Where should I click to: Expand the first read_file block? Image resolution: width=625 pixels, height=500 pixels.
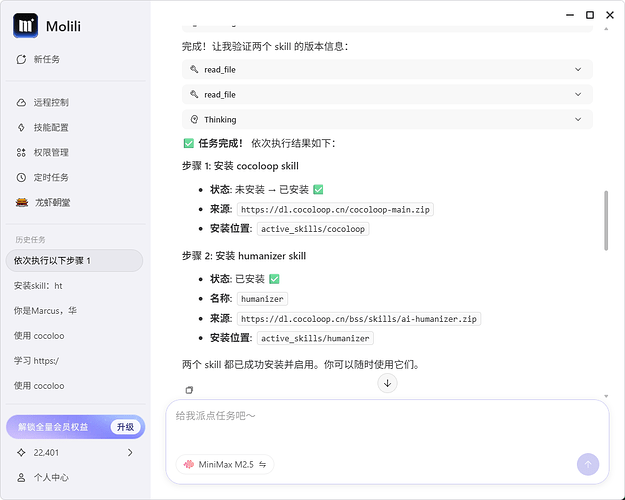pyautogui.click(x=387, y=69)
